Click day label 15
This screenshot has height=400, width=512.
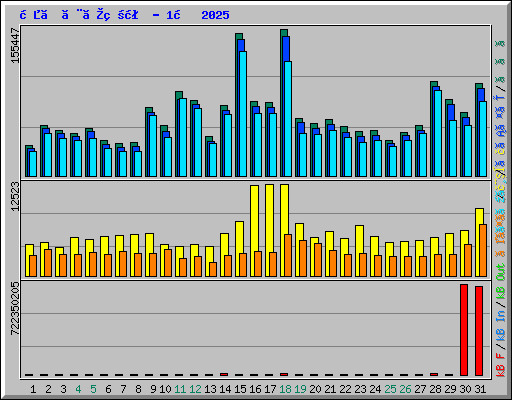click(x=240, y=389)
